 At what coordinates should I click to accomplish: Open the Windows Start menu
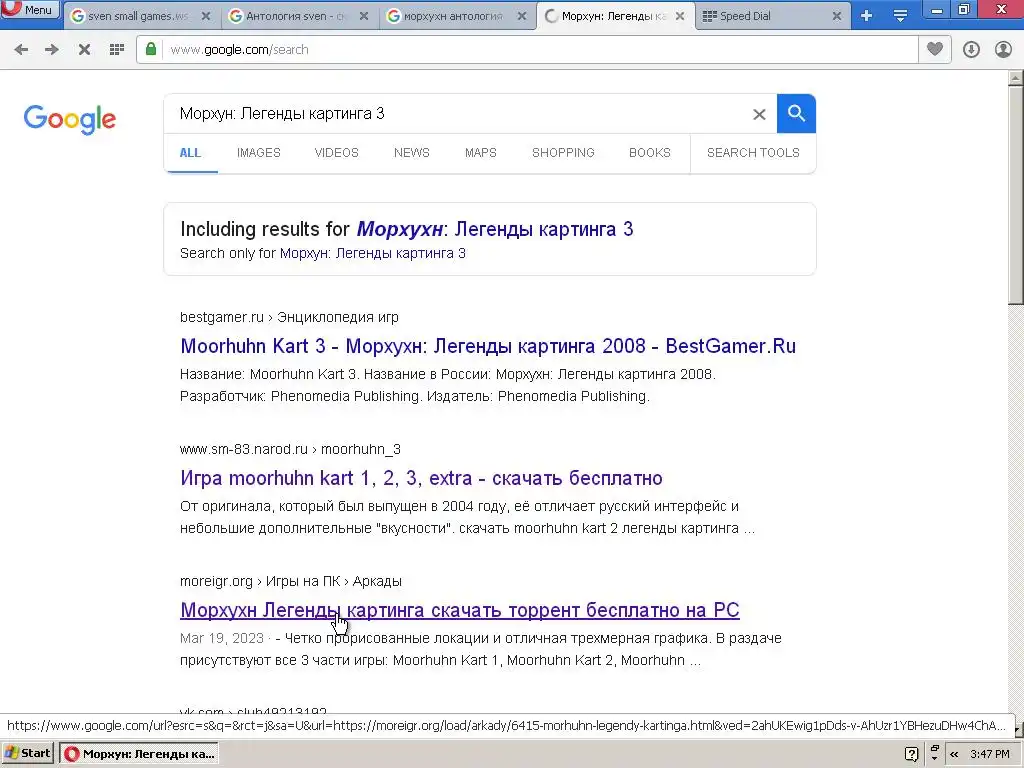click(x=28, y=754)
